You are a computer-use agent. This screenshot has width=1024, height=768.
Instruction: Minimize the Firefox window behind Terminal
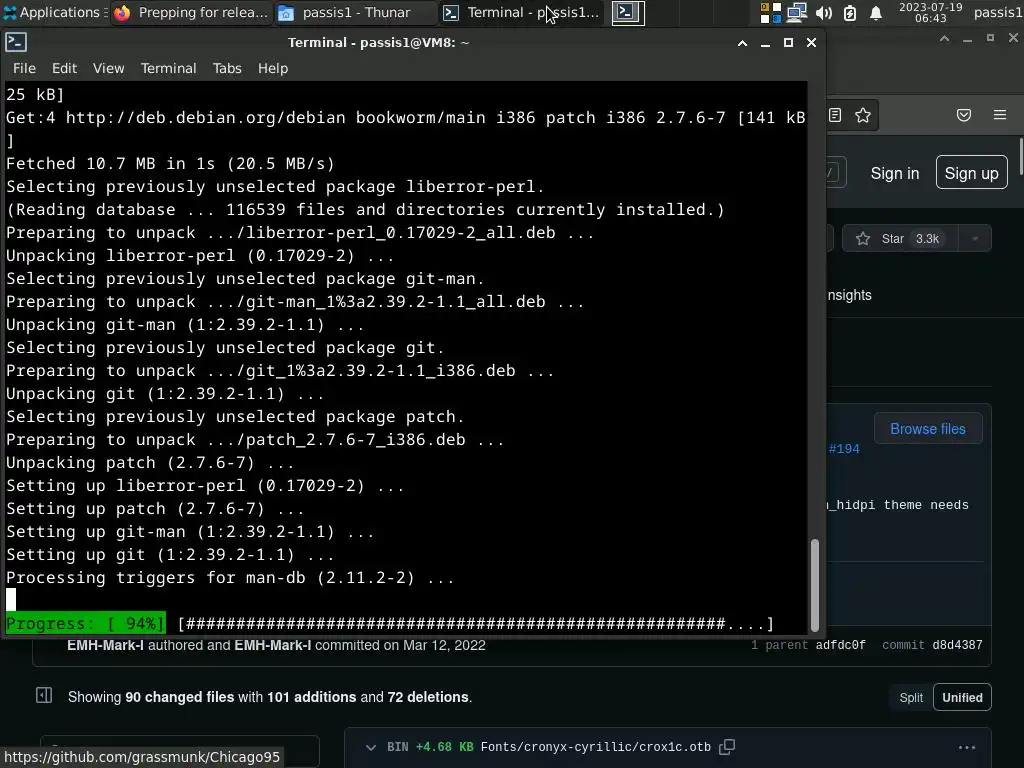click(967, 39)
